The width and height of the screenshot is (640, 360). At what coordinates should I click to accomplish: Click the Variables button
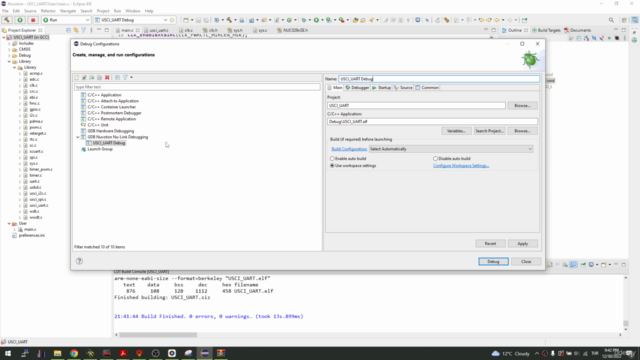click(456, 131)
